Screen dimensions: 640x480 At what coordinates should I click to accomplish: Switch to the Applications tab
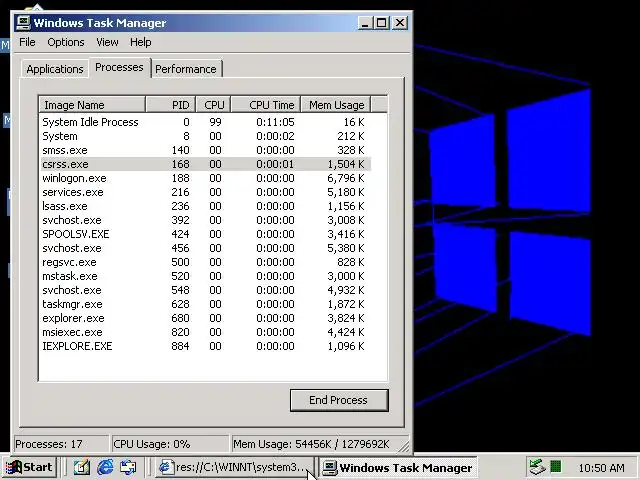click(55, 69)
